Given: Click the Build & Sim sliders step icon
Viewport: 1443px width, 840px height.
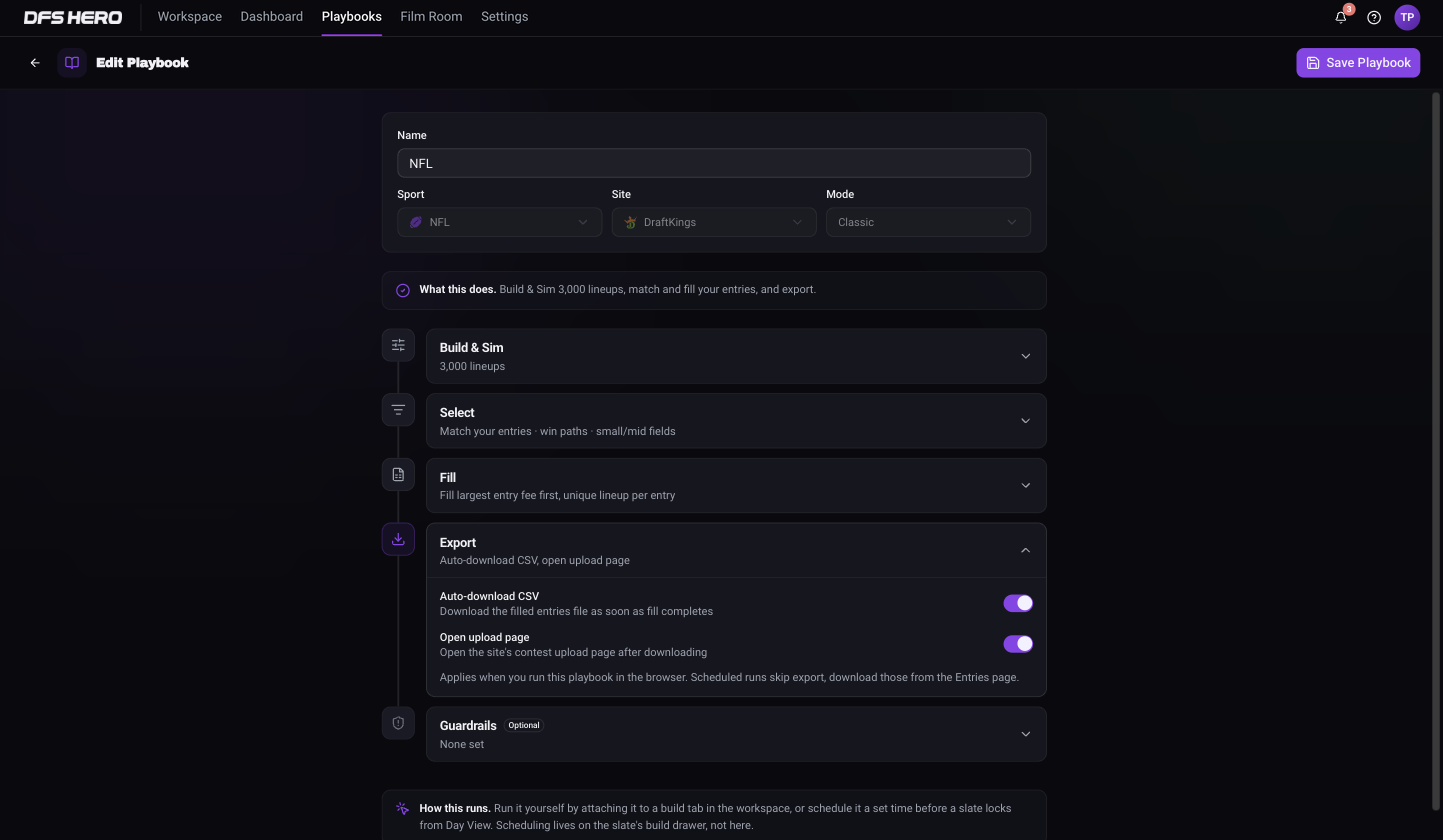Looking at the screenshot, I should click(398, 345).
